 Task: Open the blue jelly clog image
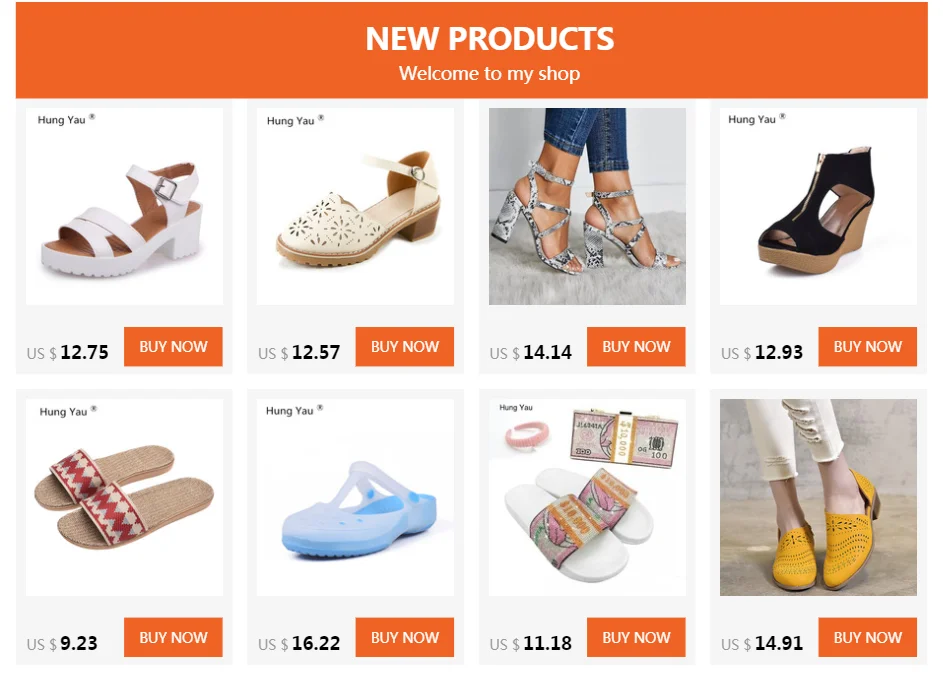pyautogui.click(x=355, y=497)
